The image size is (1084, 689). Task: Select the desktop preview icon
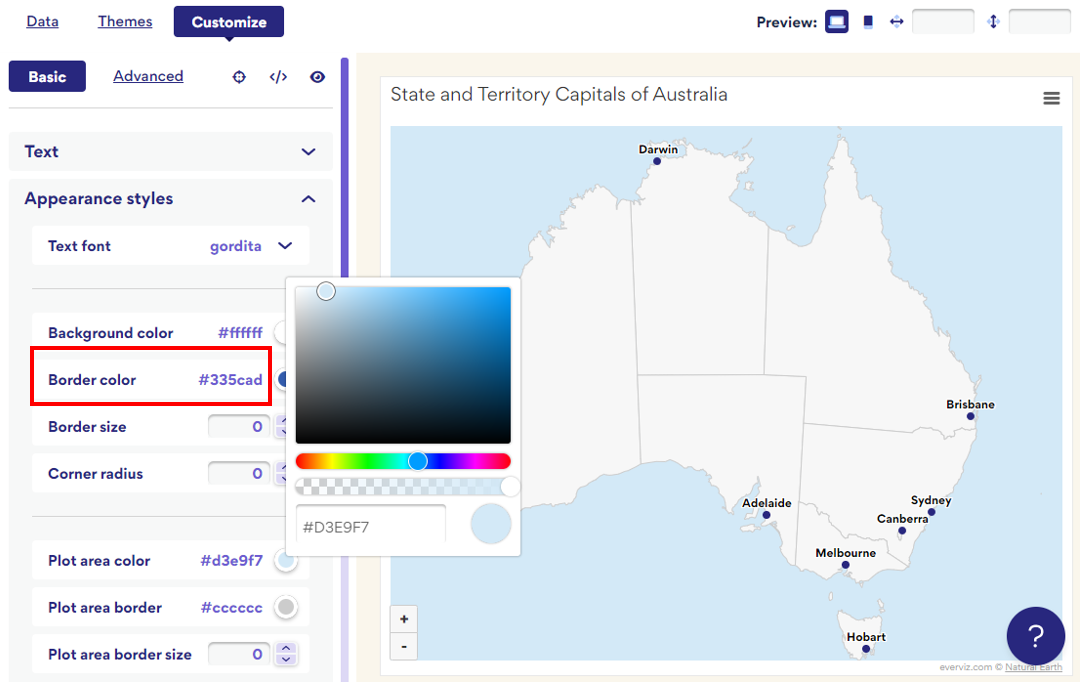tap(836, 20)
